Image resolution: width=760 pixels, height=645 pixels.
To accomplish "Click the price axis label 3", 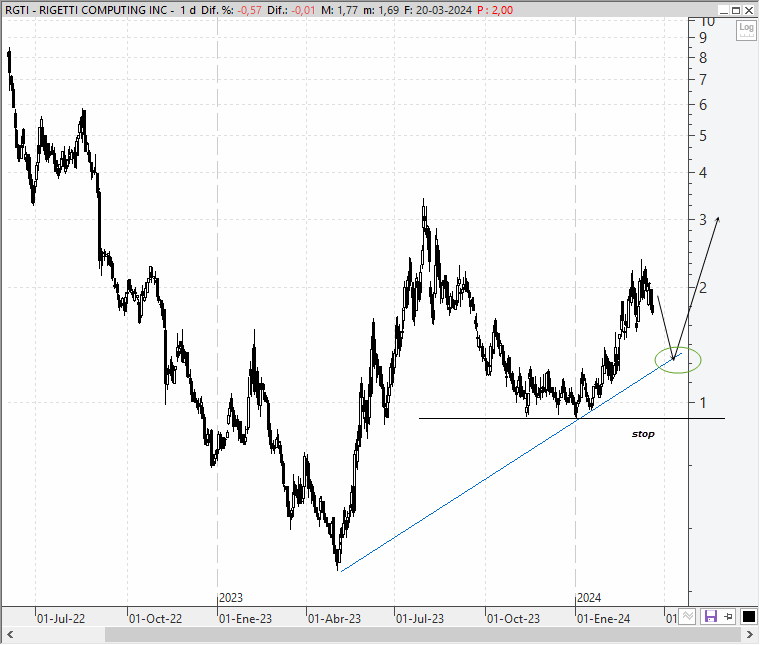I will [703, 220].
